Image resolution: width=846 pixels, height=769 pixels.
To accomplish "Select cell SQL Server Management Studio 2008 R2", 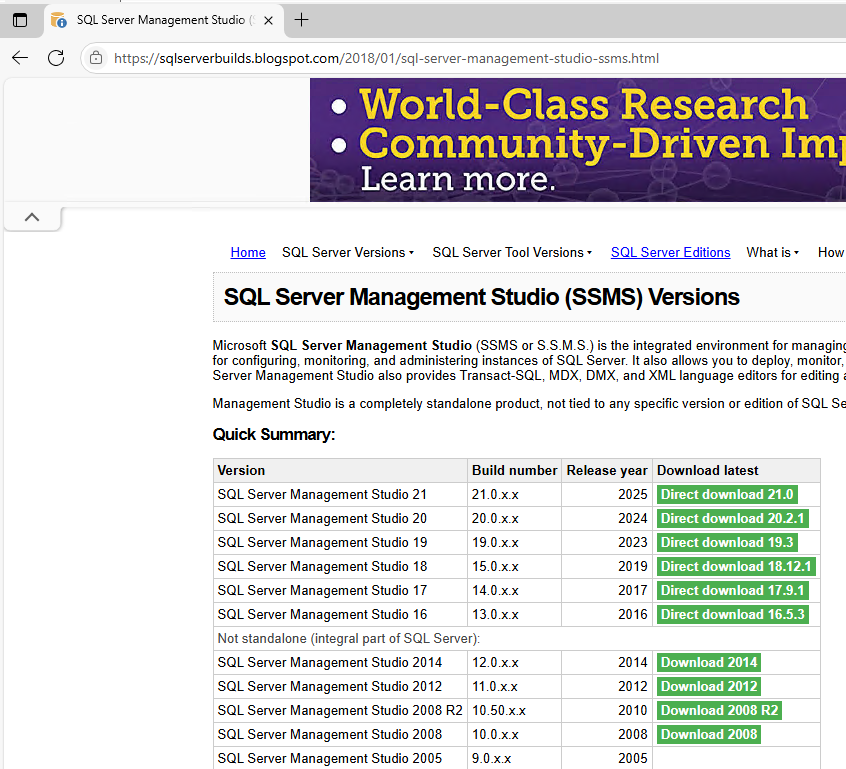I will coord(340,711).
